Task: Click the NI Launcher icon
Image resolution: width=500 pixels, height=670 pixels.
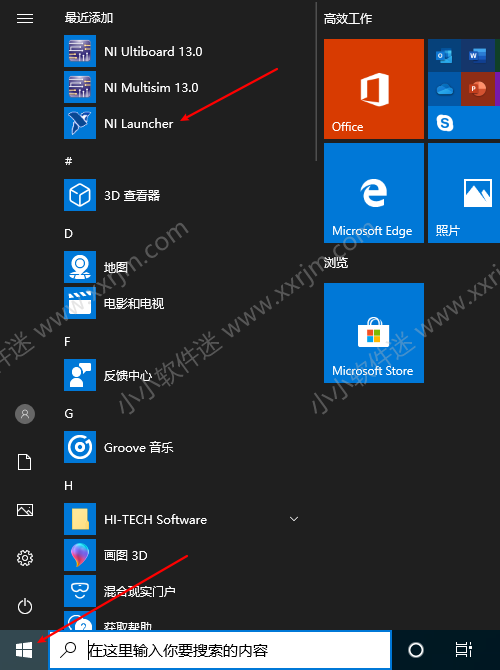Action: click(x=80, y=123)
